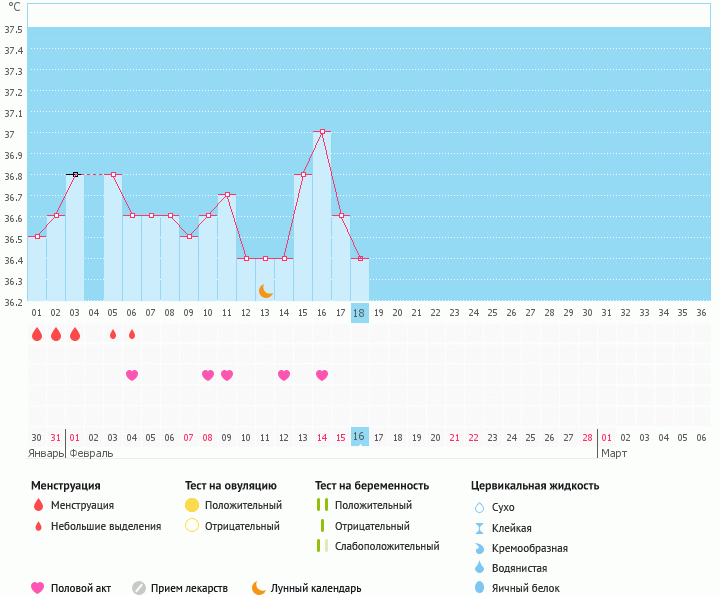
Task: Select the Сухо cervical fluid icon
Action: tap(479, 507)
